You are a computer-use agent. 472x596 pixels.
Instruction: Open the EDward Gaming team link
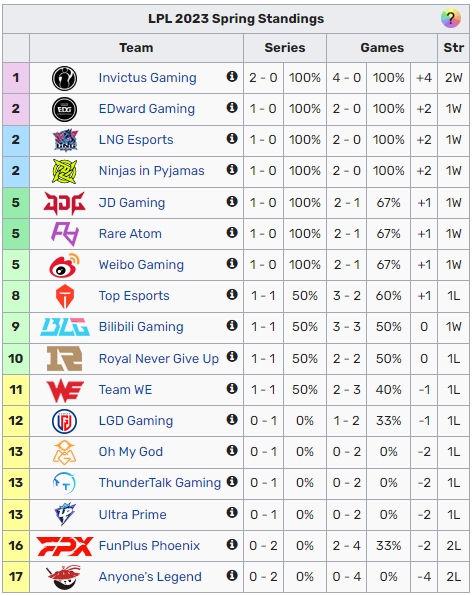click(x=147, y=109)
